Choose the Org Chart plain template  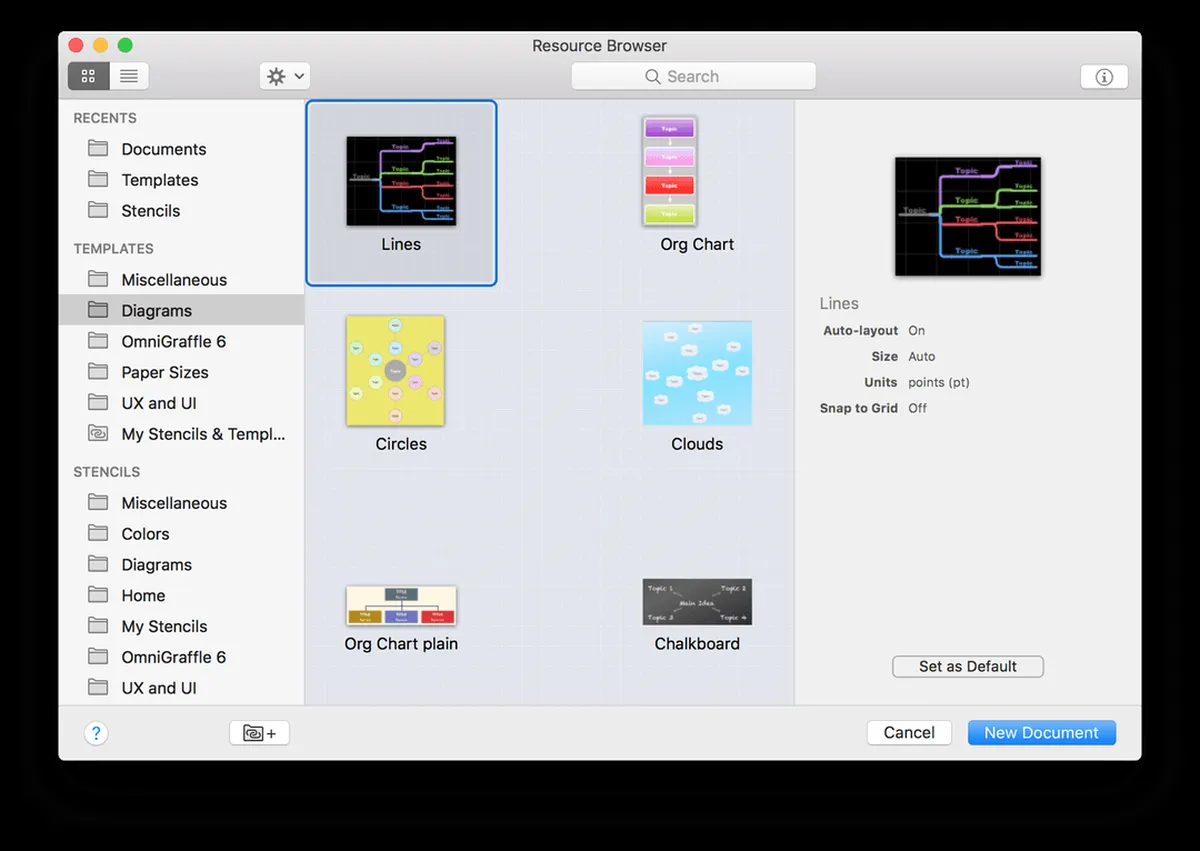[x=401, y=605]
